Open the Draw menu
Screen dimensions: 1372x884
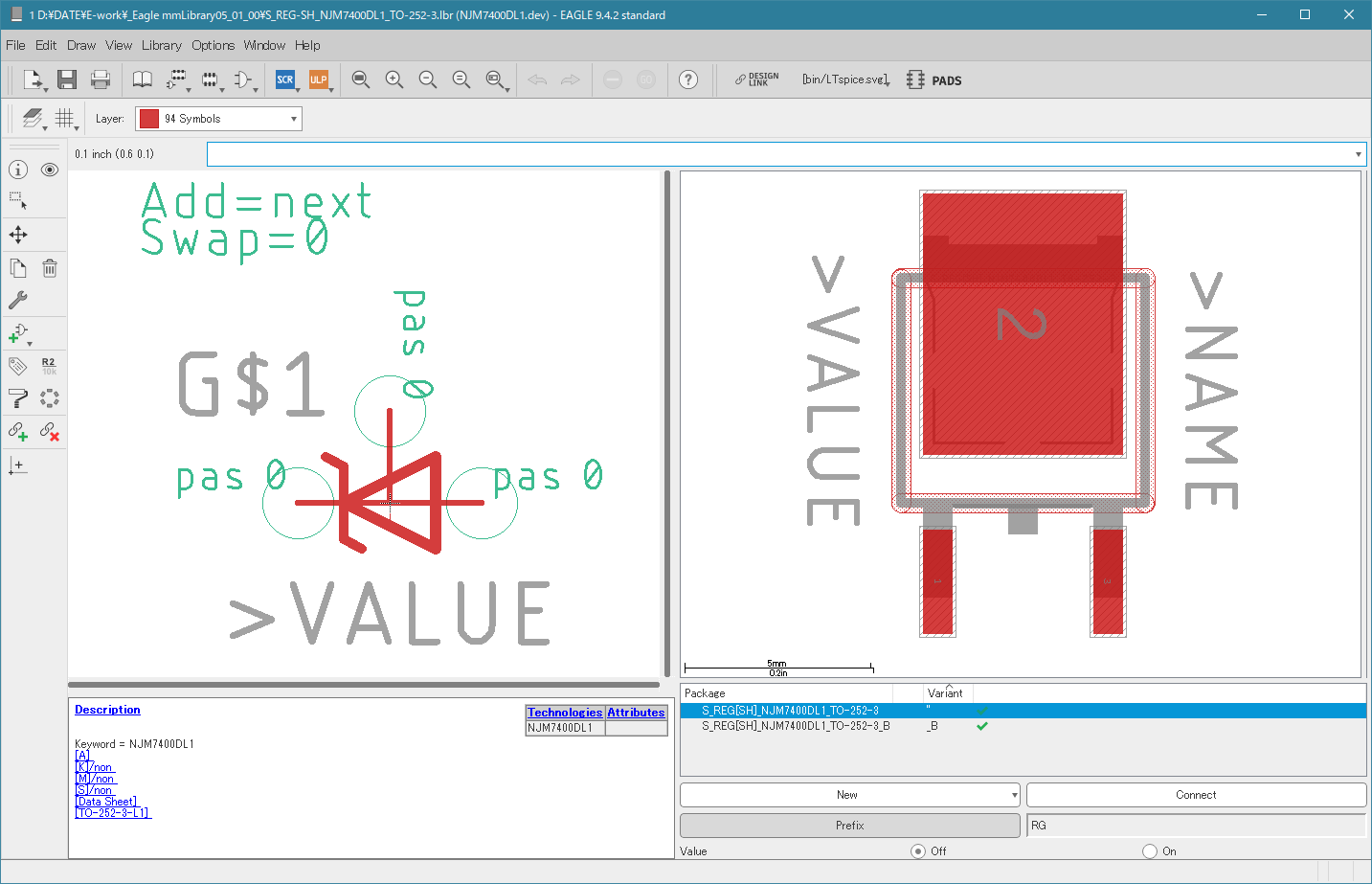click(x=81, y=45)
